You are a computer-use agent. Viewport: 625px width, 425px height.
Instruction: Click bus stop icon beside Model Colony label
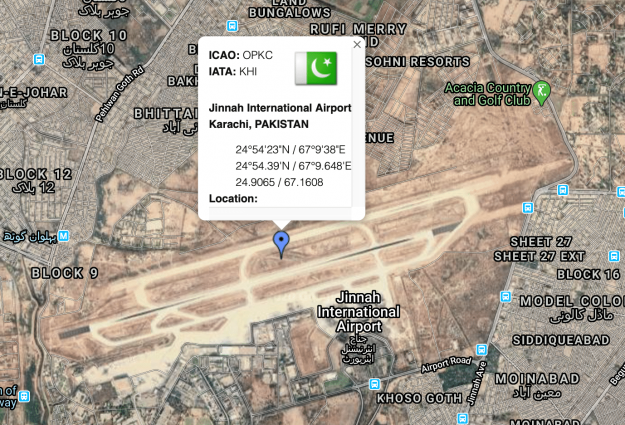[x=505, y=297]
